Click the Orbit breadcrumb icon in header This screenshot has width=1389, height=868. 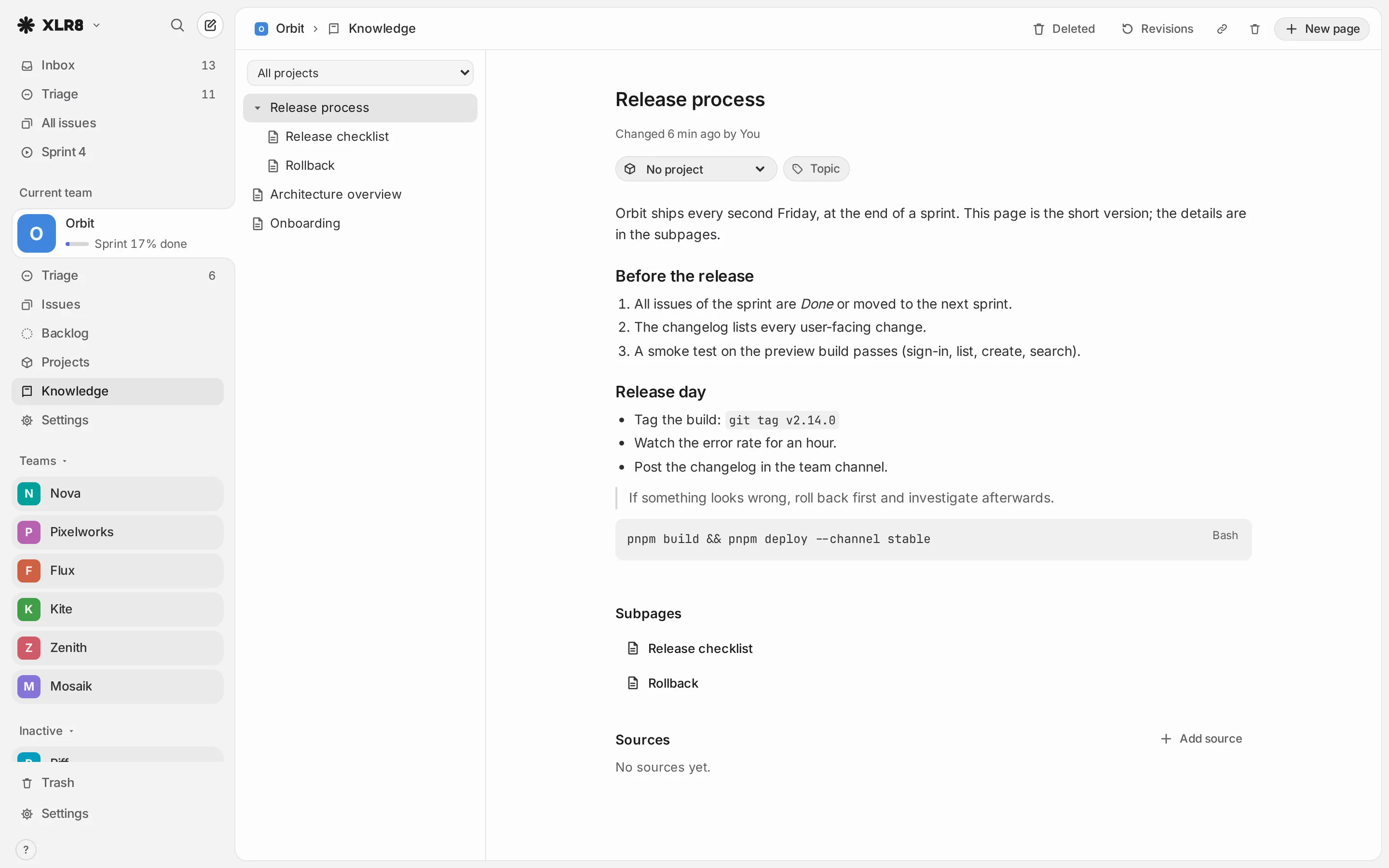point(261,29)
